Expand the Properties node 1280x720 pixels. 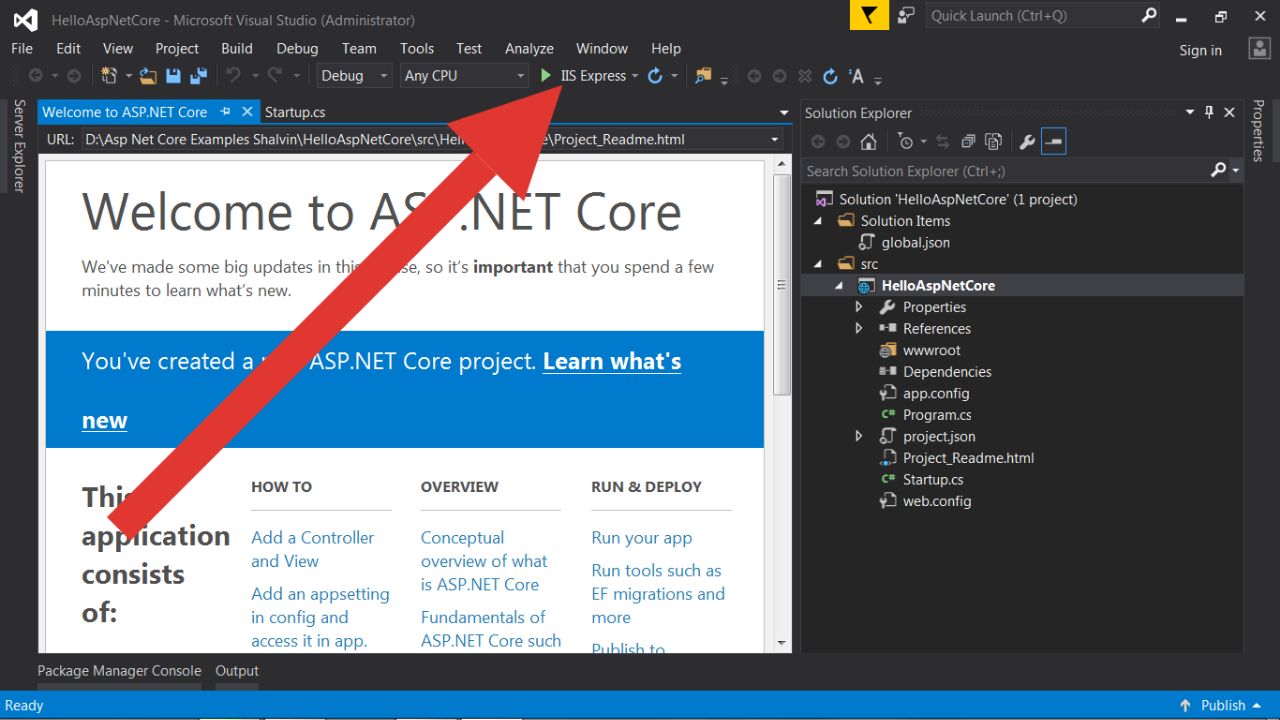859,307
